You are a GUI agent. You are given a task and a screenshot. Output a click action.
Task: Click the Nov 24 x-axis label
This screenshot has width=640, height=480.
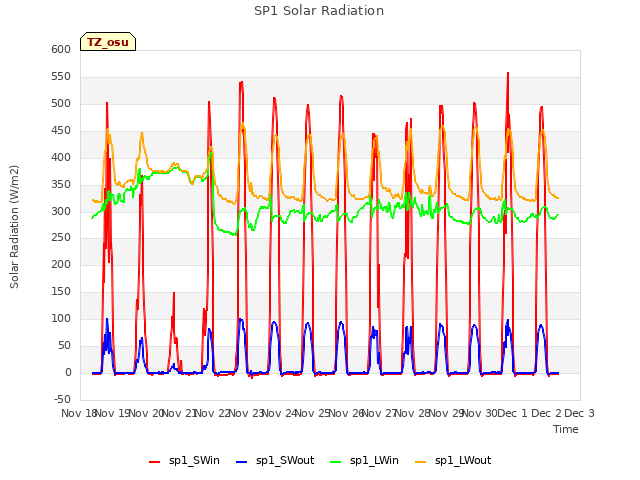point(279,413)
